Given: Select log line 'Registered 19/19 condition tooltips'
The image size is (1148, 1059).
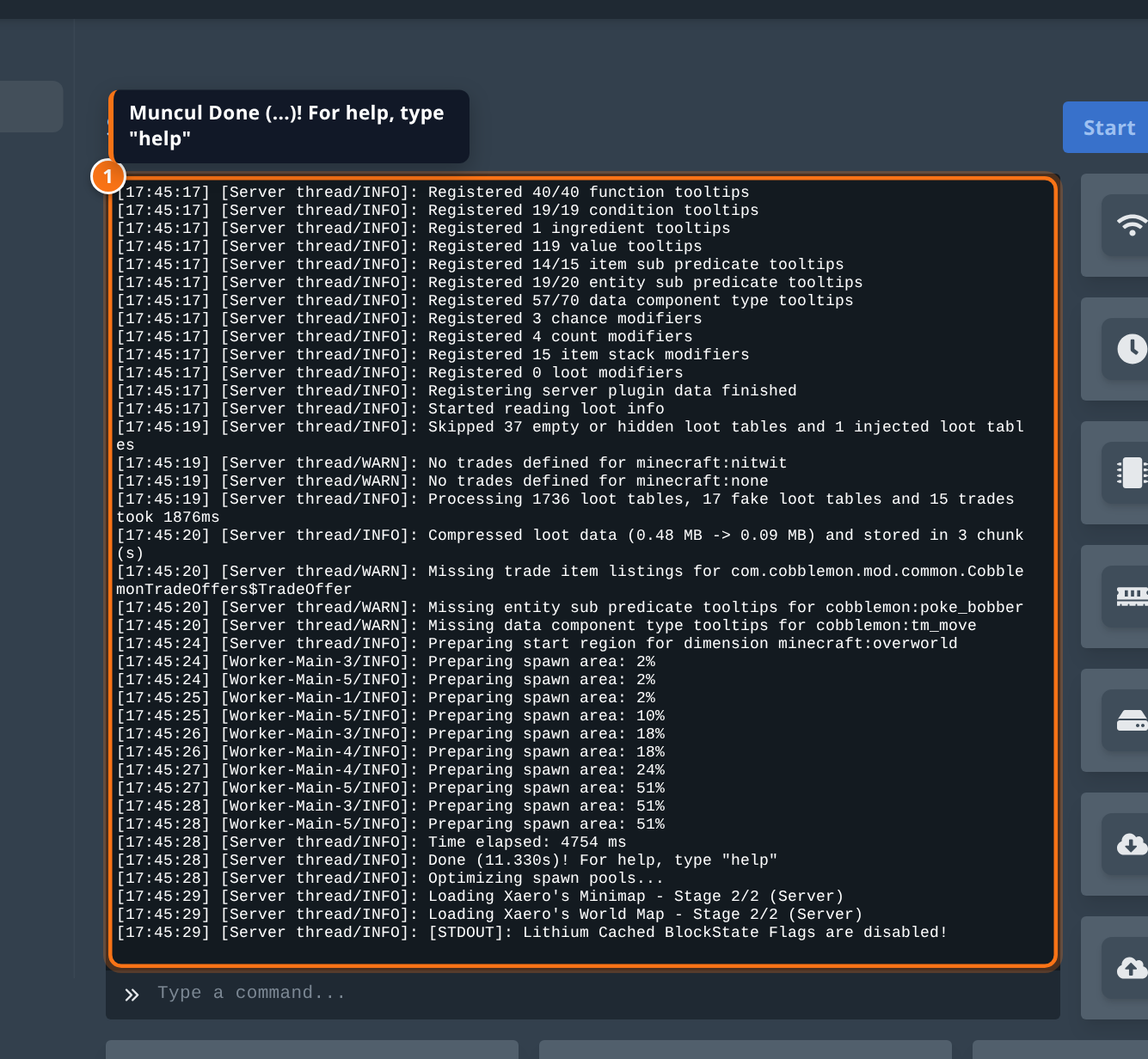Looking at the screenshot, I should point(438,211).
